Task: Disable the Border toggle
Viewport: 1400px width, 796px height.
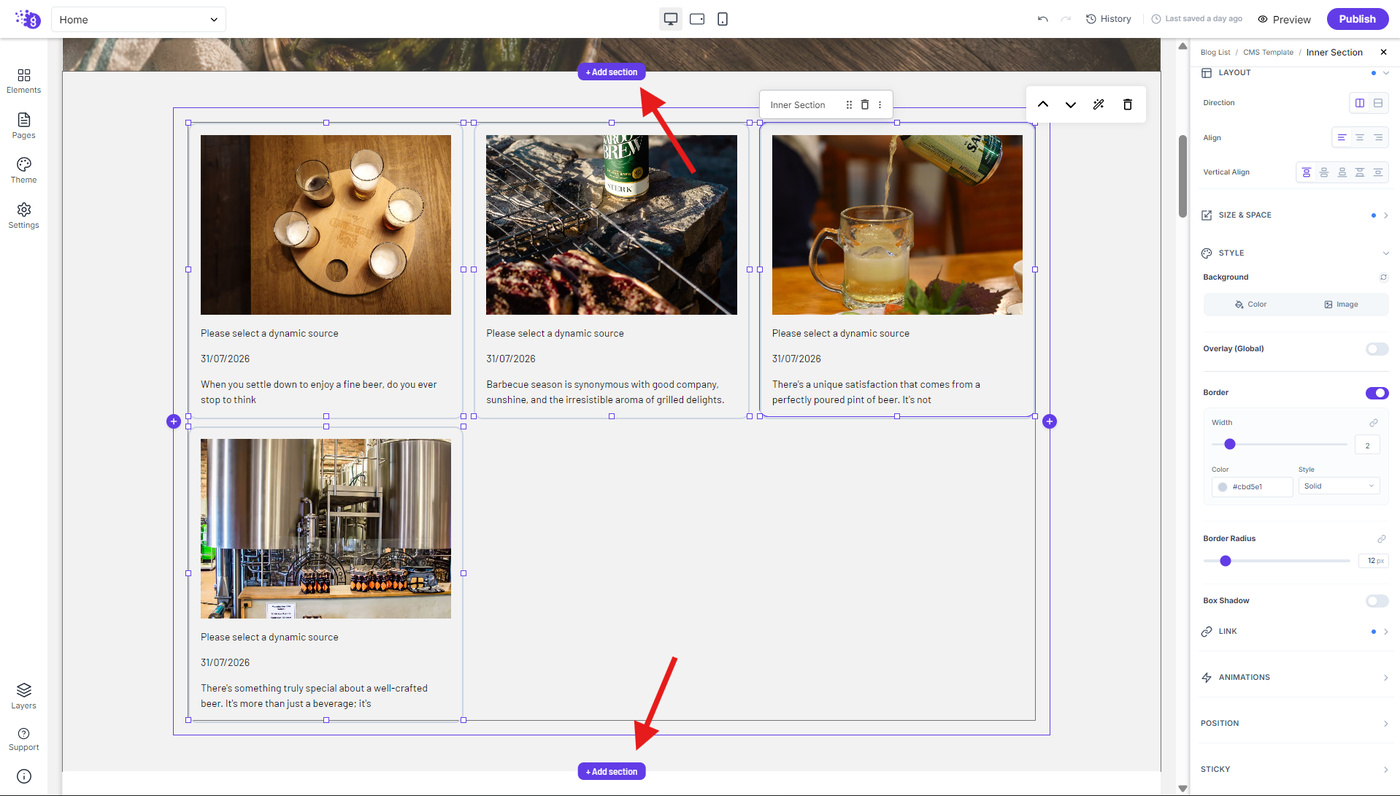Action: (1377, 393)
